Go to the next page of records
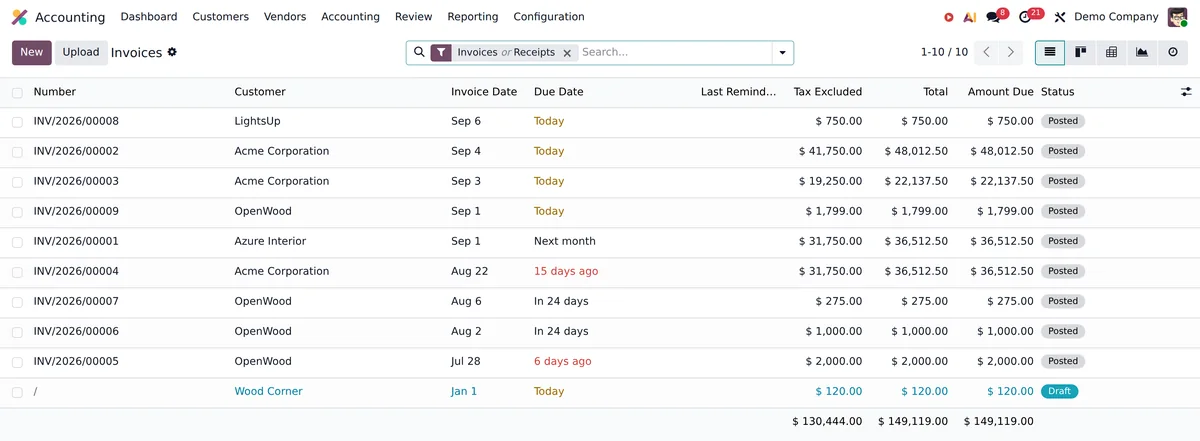This screenshot has height=441, width=1200. (x=1011, y=52)
